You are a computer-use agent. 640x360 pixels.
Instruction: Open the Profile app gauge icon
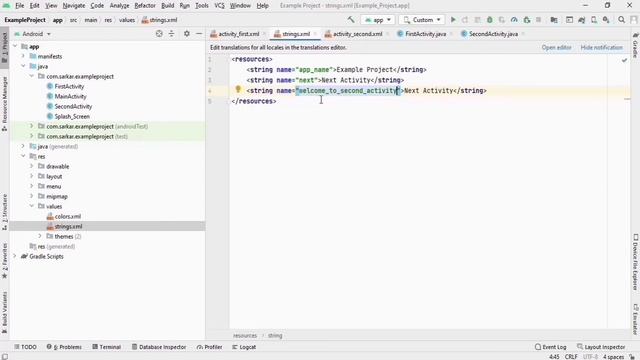(514, 20)
